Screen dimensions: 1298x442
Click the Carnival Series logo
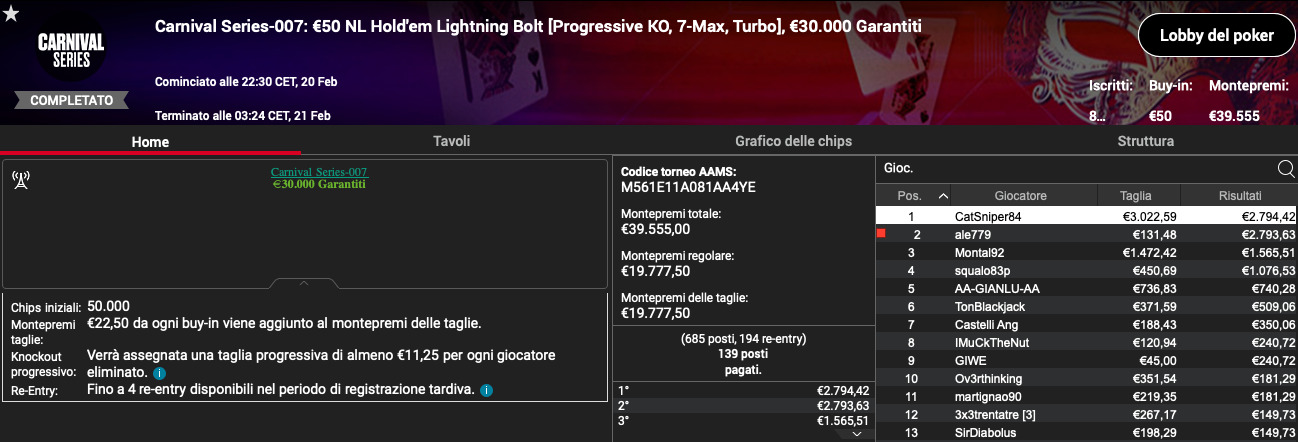point(71,50)
